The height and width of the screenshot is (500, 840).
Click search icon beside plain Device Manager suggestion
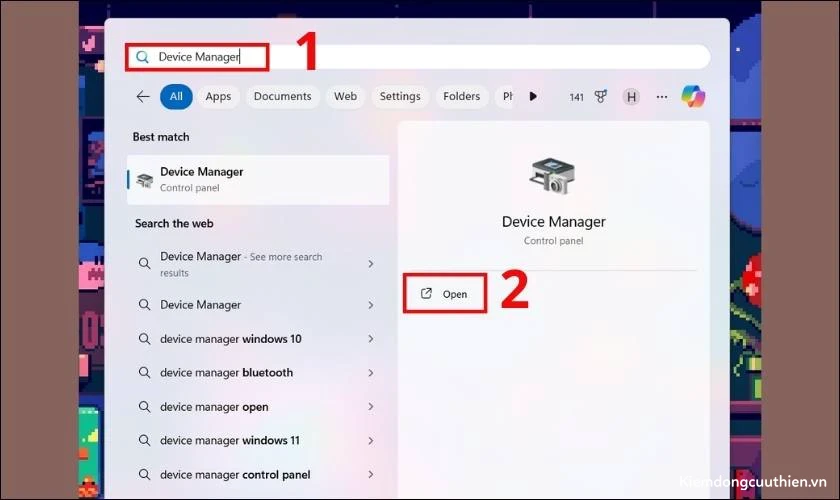[145, 305]
